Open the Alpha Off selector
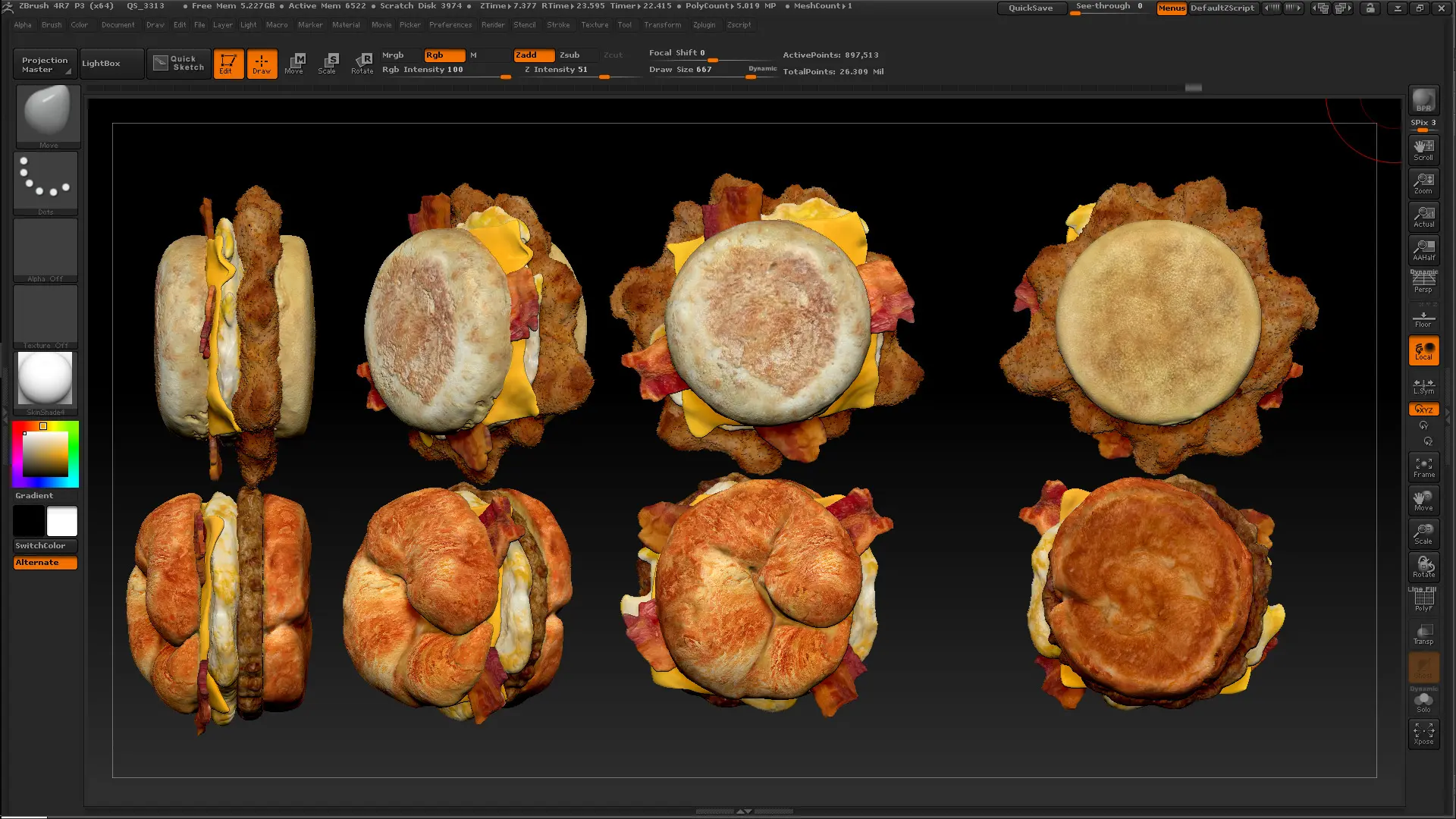Viewport: 1456px width, 819px height. pos(45,249)
